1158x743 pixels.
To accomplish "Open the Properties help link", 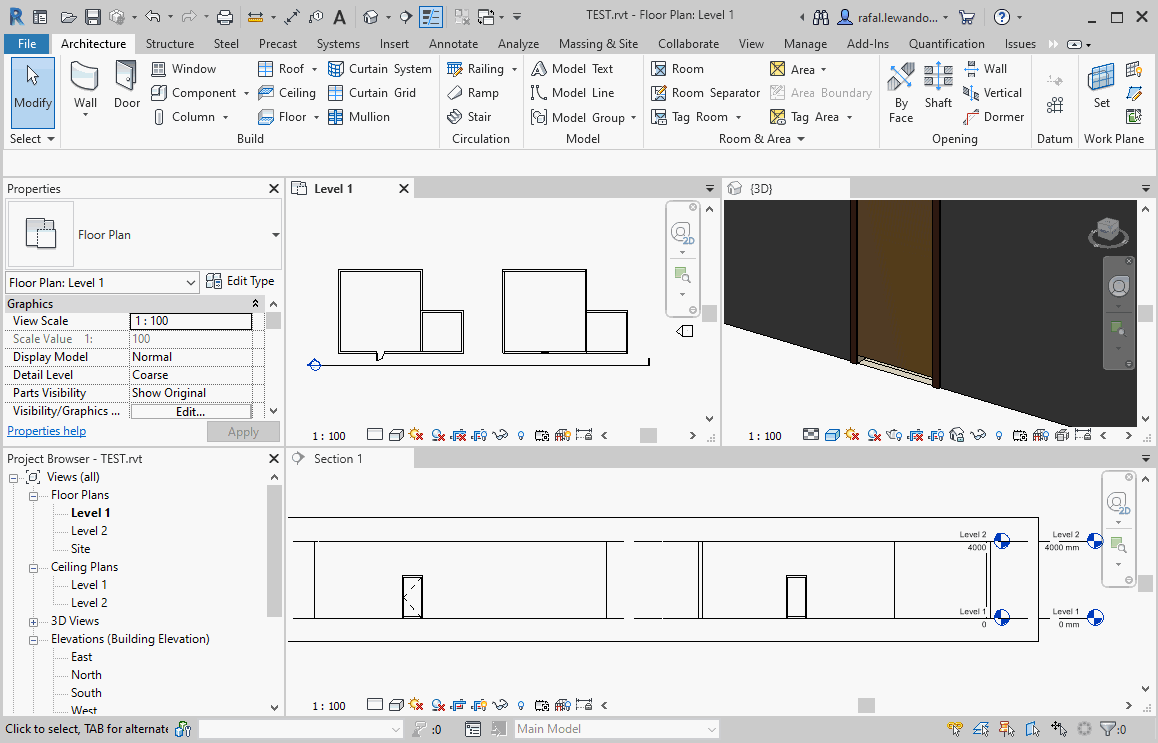I will coord(47,431).
